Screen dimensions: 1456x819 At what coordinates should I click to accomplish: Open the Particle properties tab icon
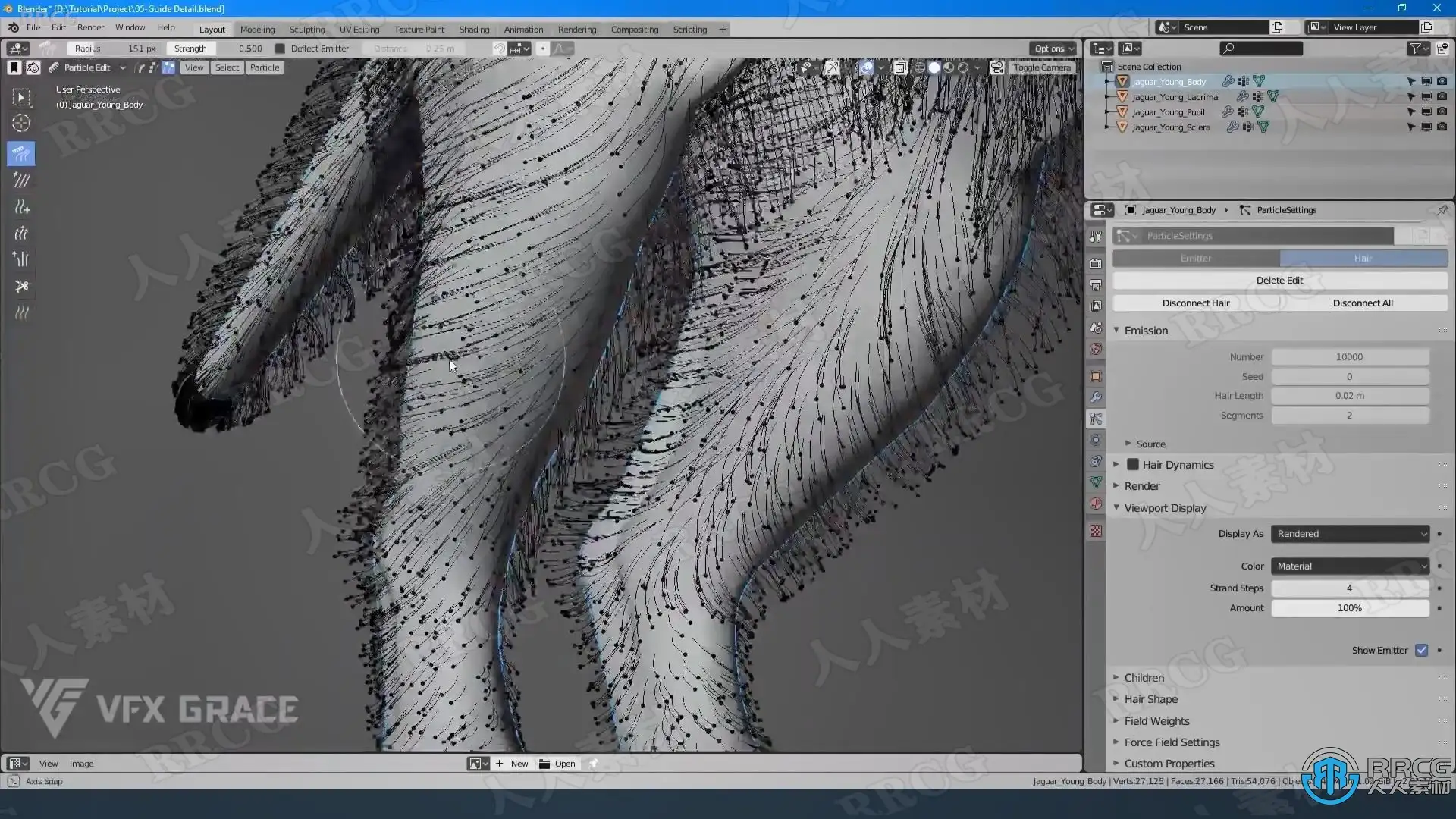[x=1096, y=419]
